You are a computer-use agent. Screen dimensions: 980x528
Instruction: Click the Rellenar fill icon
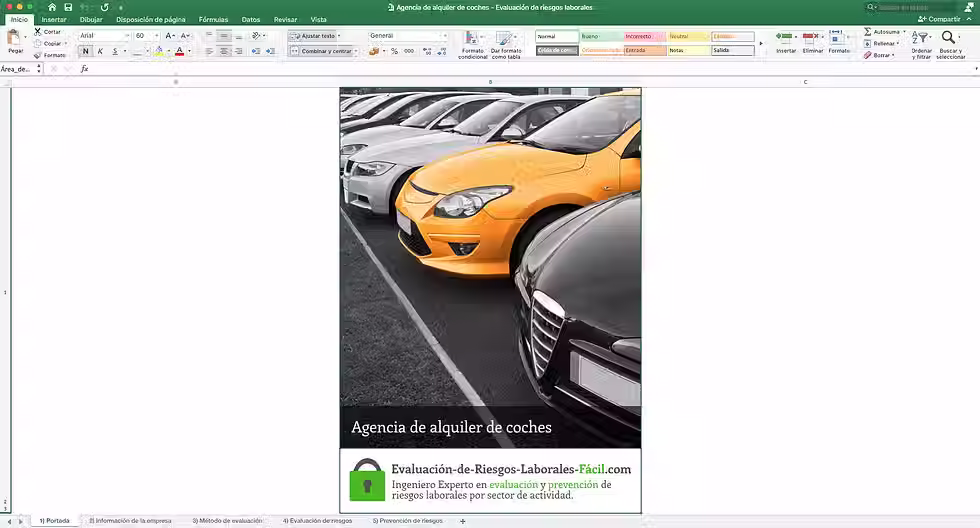click(x=868, y=44)
